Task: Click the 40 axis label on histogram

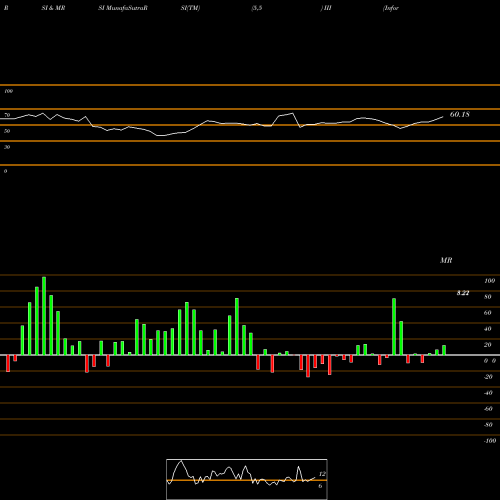Action: 488,329
